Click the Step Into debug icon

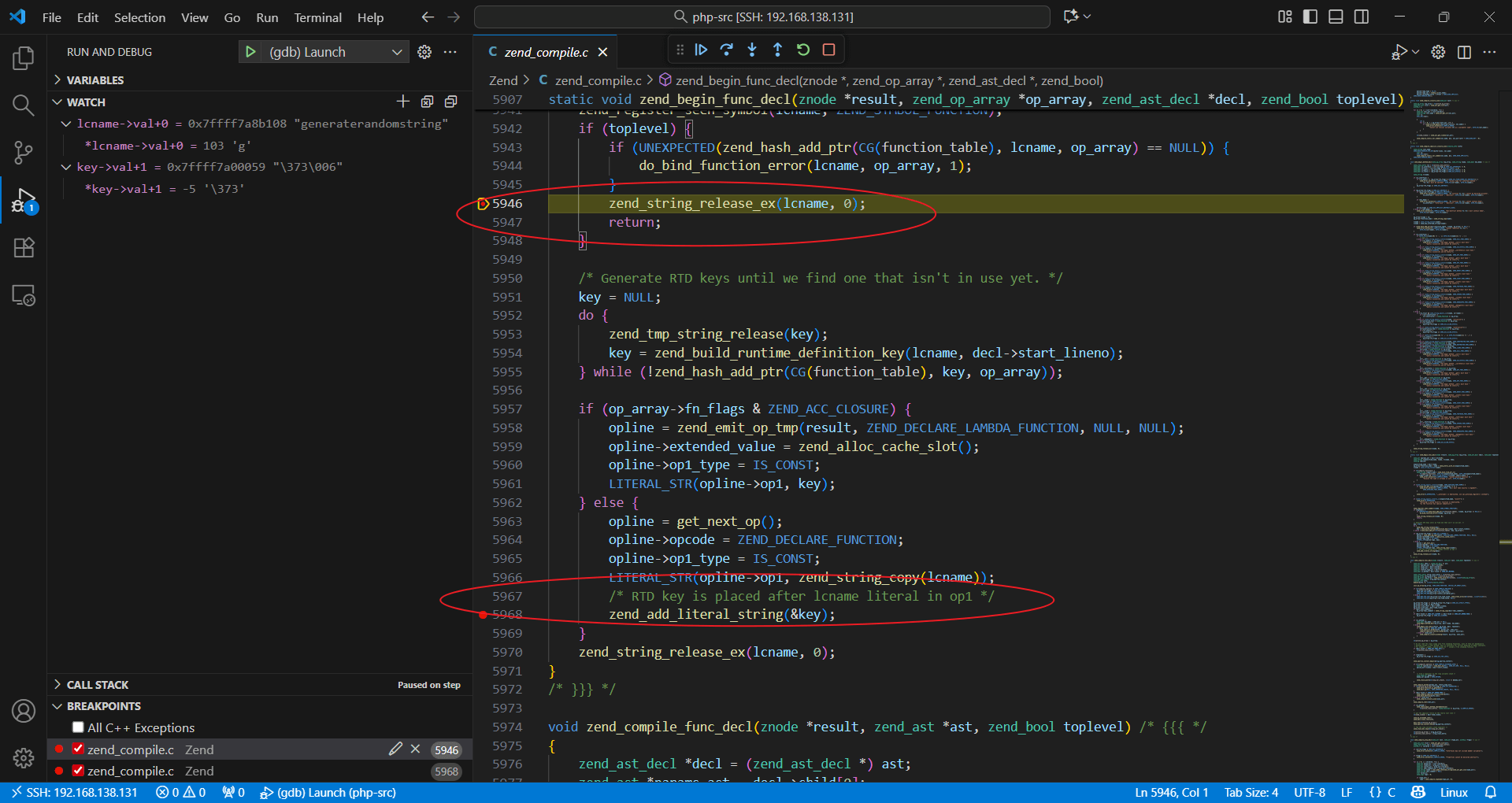point(752,50)
